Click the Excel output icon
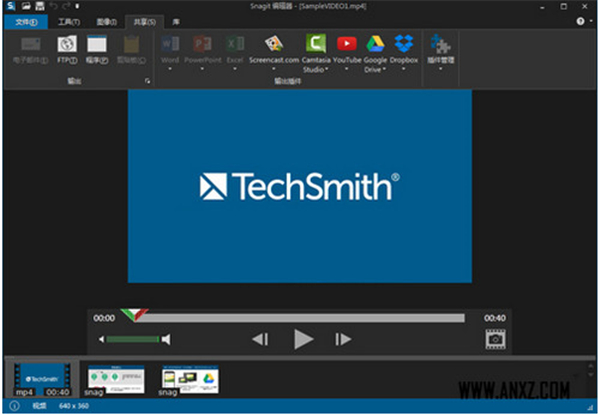 tap(235, 44)
